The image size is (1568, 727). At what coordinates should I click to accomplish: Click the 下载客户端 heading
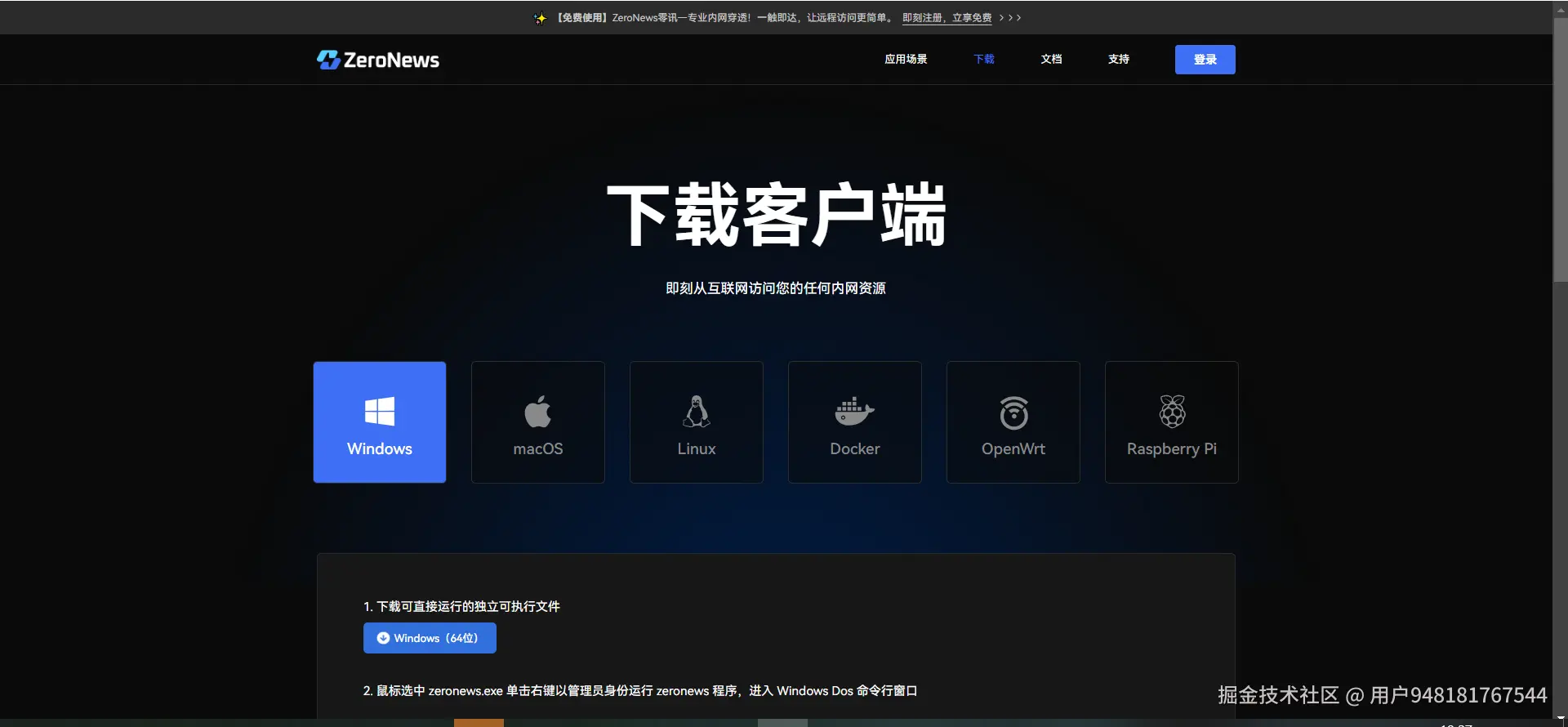tap(776, 215)
